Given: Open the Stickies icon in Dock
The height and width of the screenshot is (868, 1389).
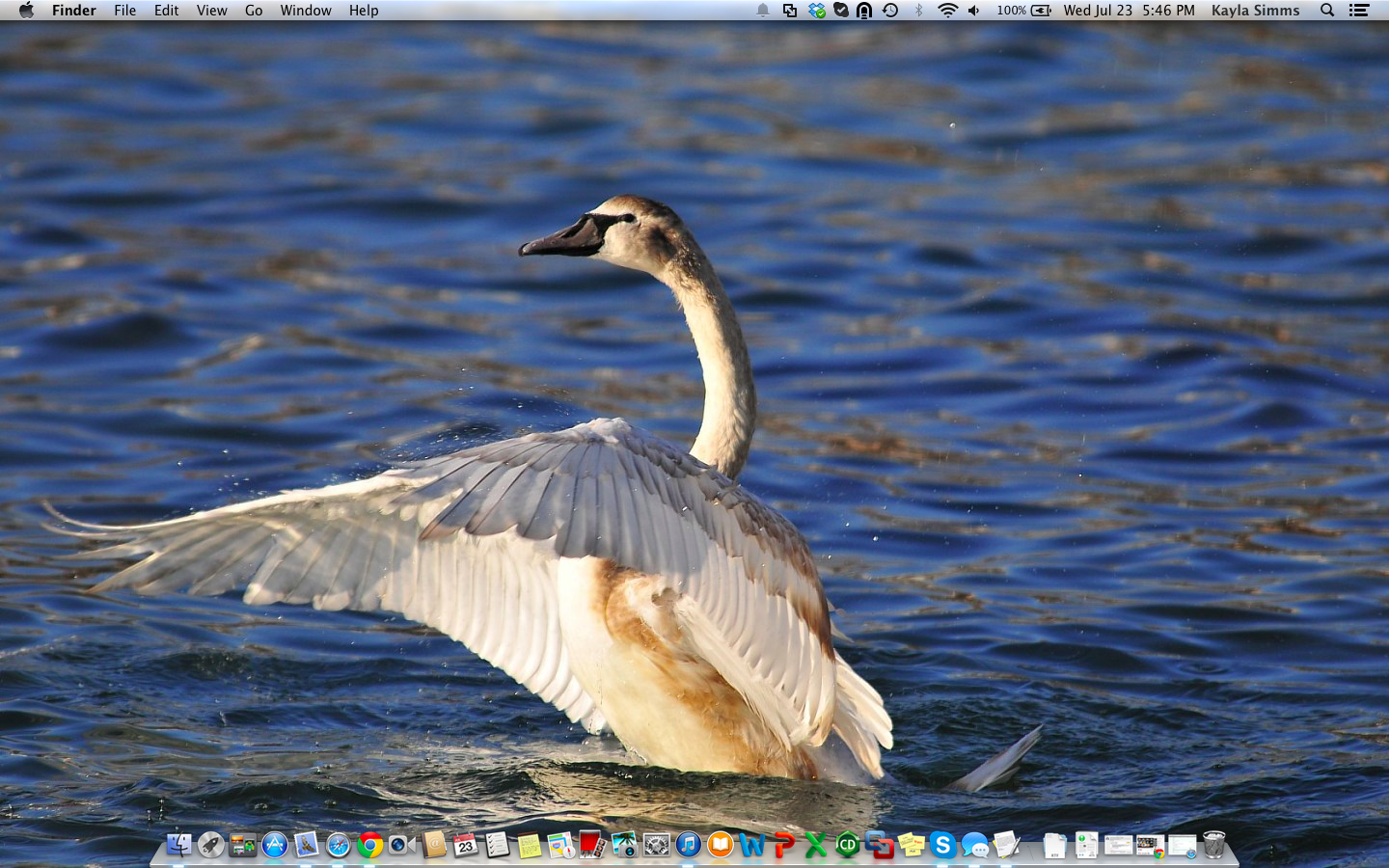Looking at the screenshot, I should (911, 846).
